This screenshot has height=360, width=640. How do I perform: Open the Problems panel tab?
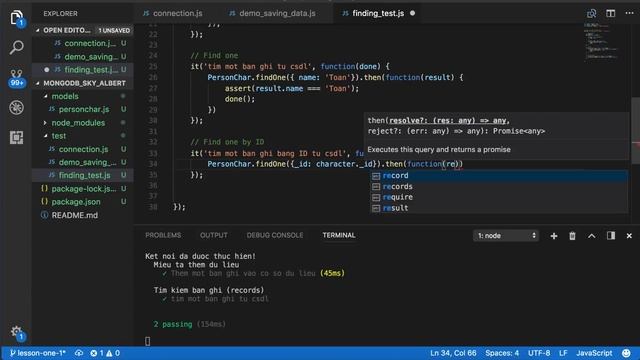tap(163, 236)
